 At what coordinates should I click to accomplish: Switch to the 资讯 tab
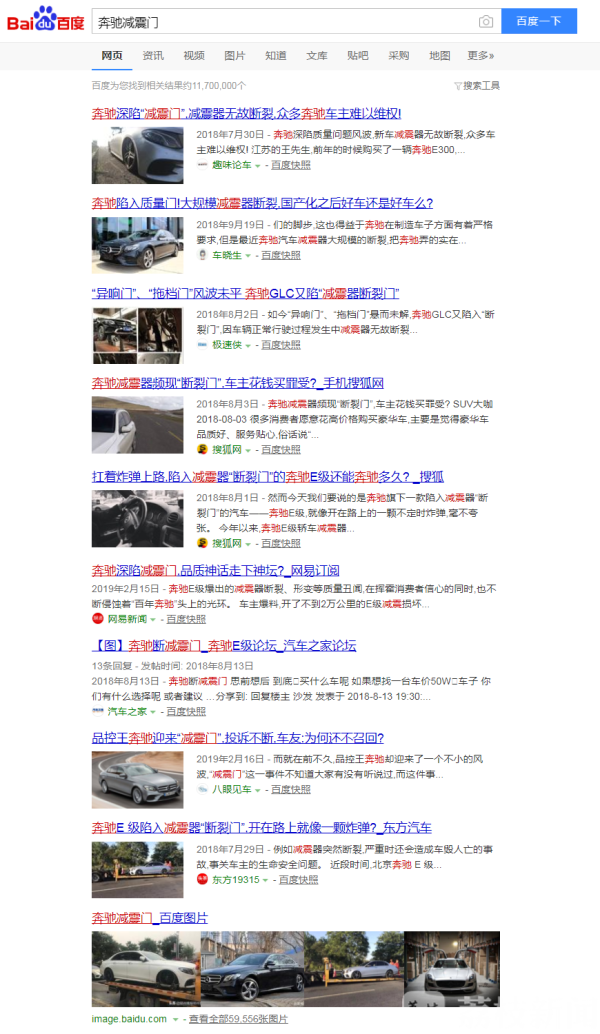(x=153, y=56)
